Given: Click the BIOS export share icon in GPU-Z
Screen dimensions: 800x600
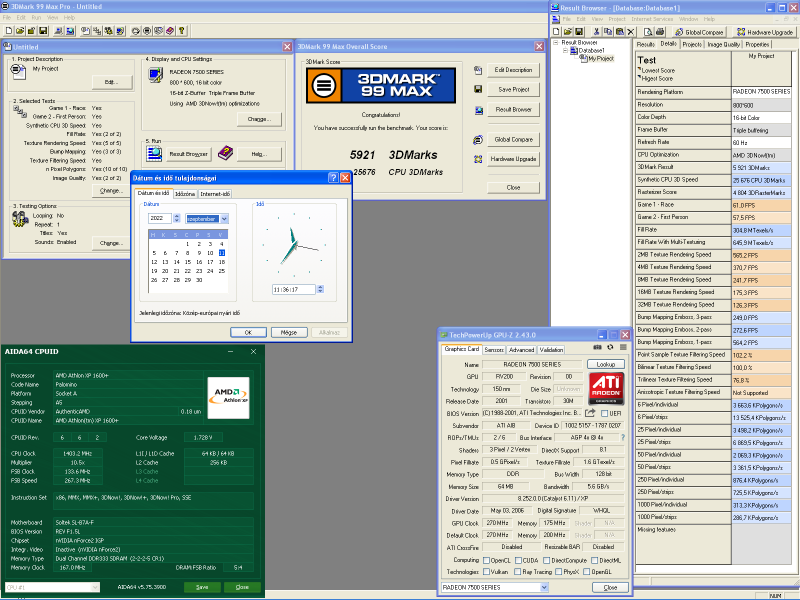Looking at the screenshot, I should (x=590, y=413).
